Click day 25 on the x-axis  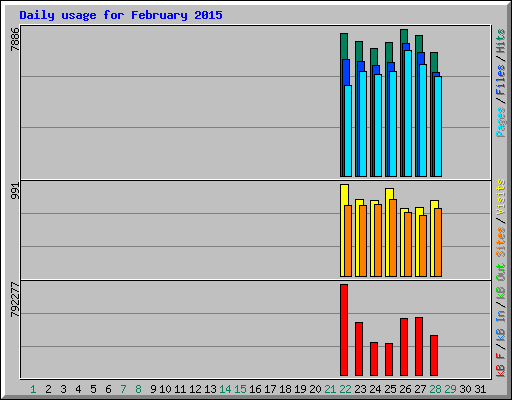point(390,389)
